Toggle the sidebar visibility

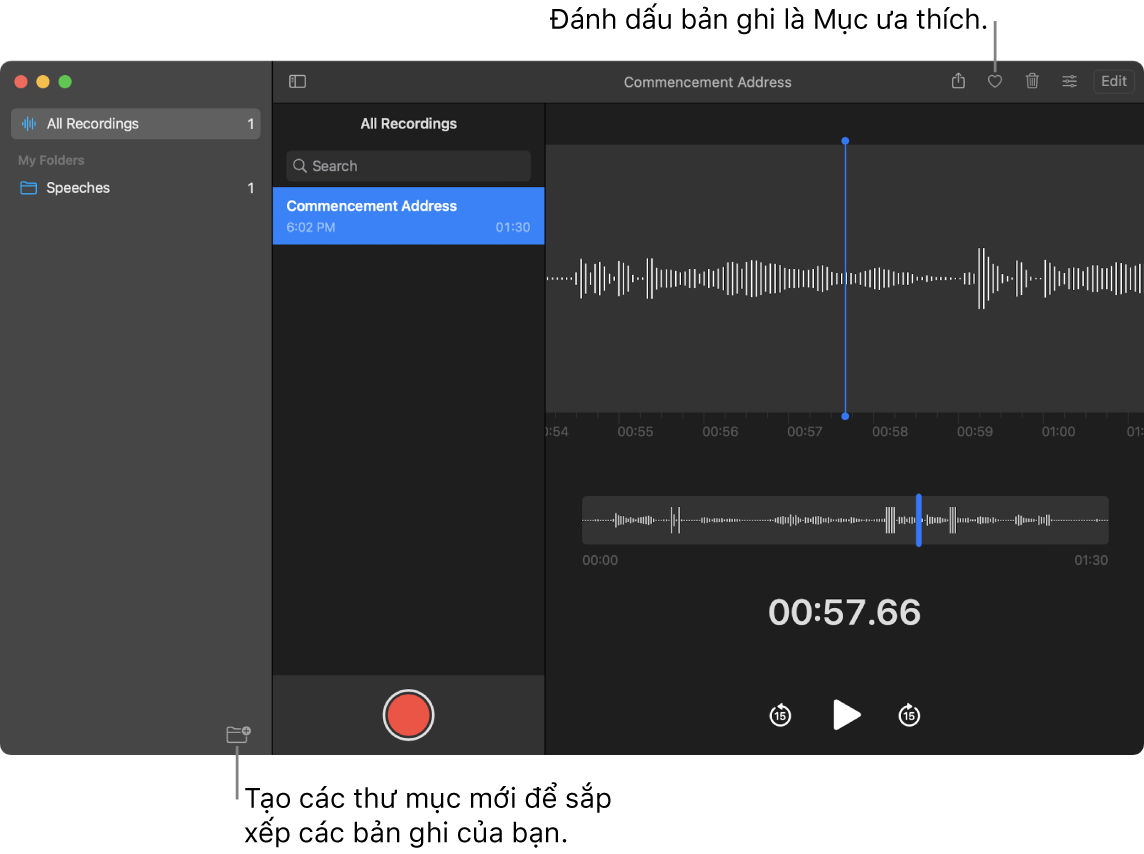pyautogui.click(x=297, y=81)
